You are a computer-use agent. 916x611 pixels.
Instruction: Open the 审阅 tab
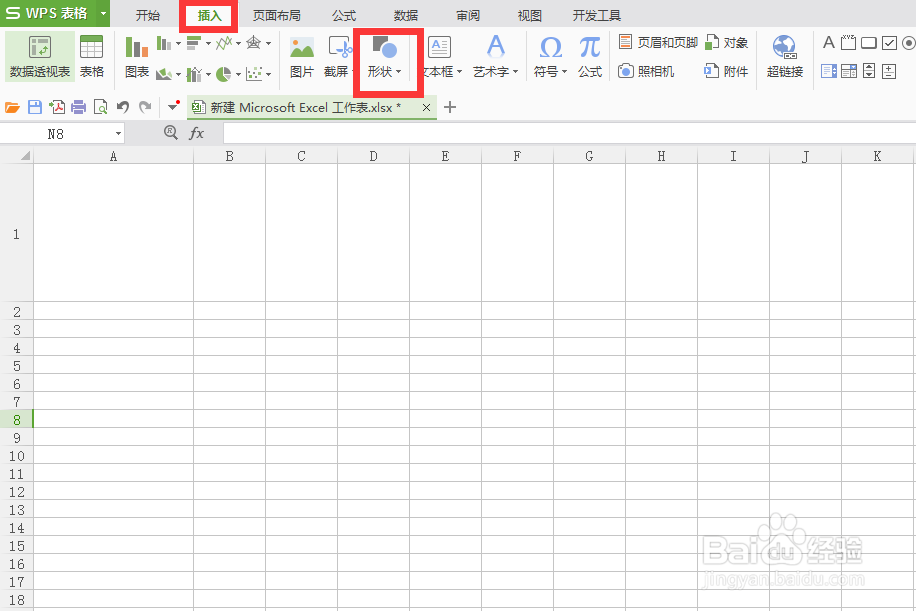tap(468, 15)
